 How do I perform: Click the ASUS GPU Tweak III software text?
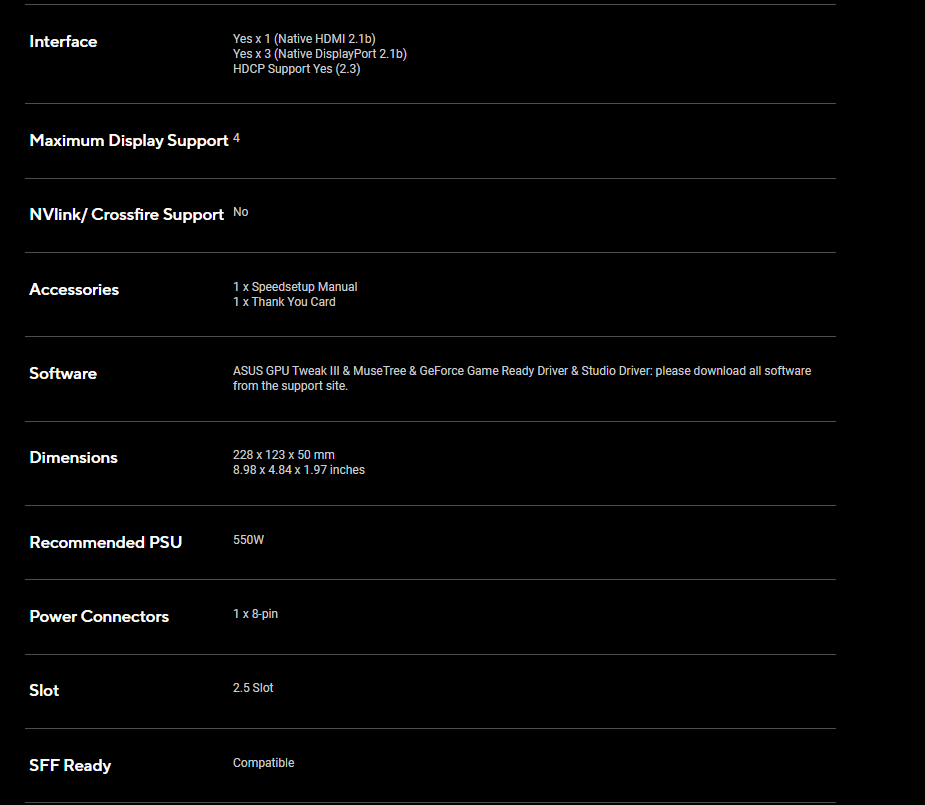point(286,371)
